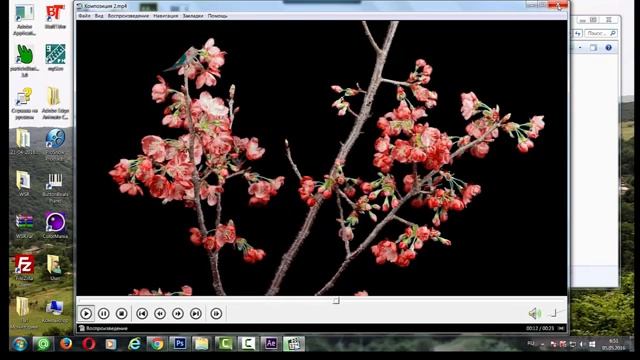Click the taskbar clock
Image resolution: width=640 pixels, height=360 pixels.
pos(613,344)
